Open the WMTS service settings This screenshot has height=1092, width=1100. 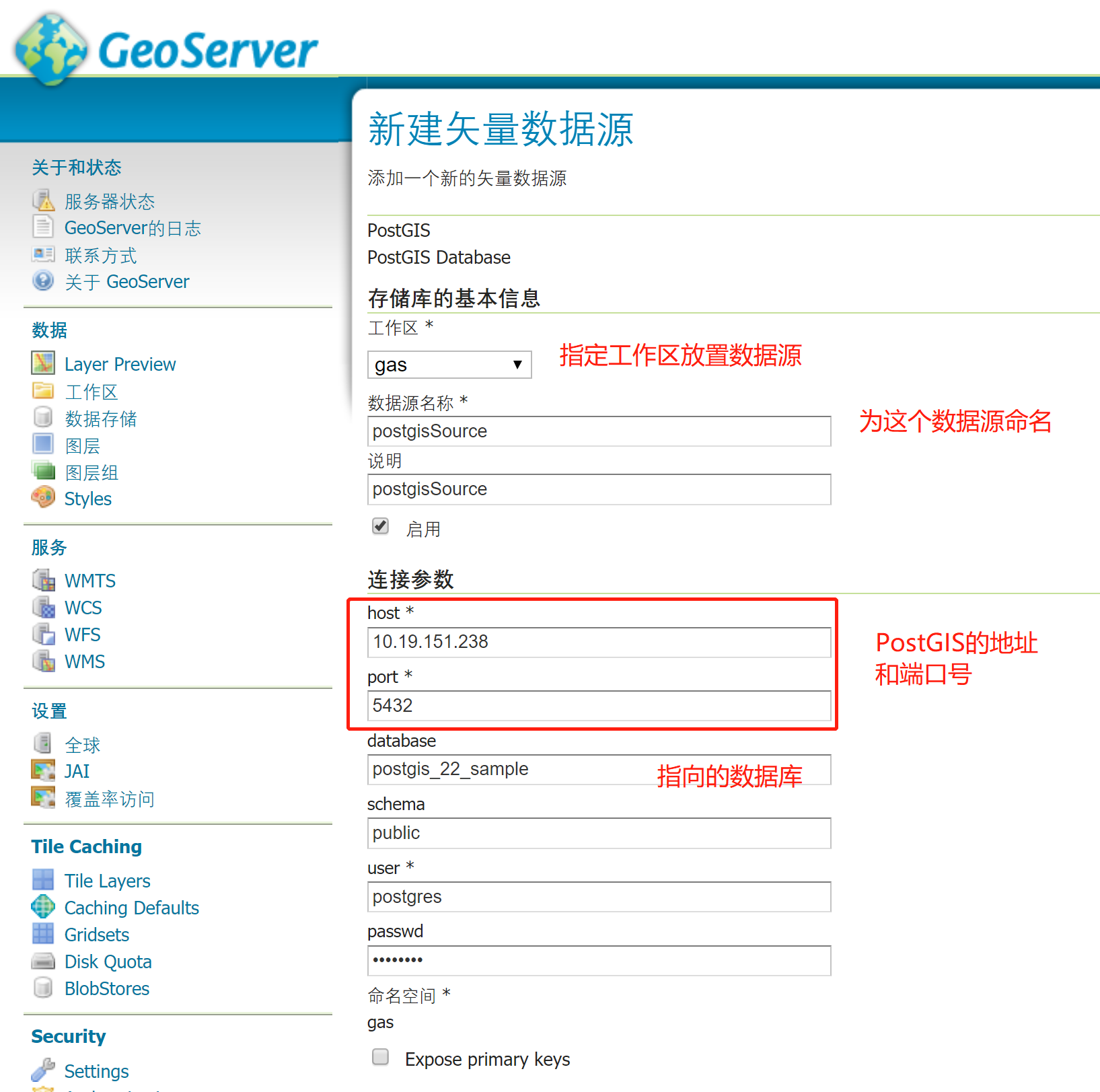(x=90, y=581)
